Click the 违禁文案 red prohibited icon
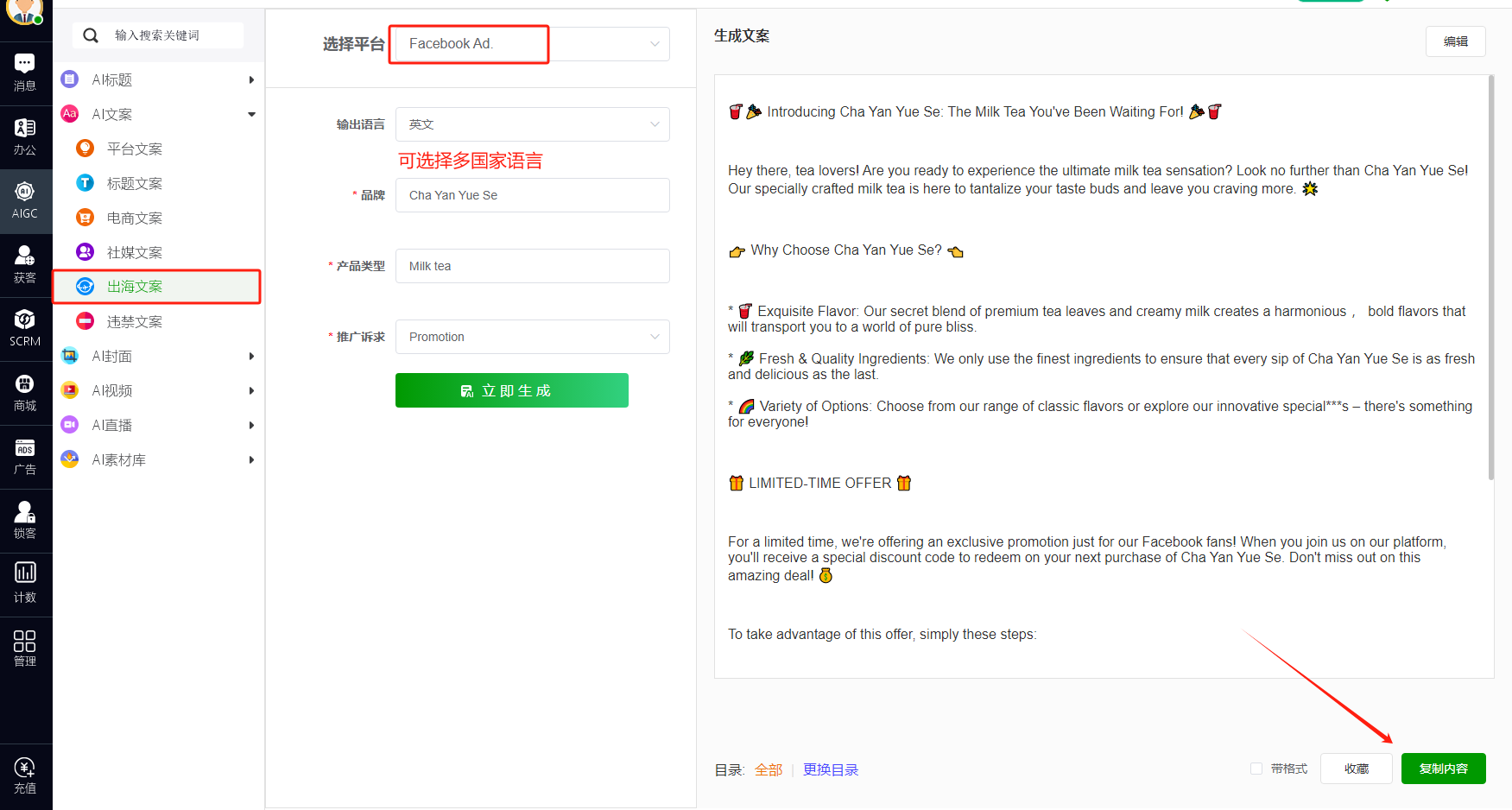Viewport: 1512px width, 810px height. coord(85,321)
